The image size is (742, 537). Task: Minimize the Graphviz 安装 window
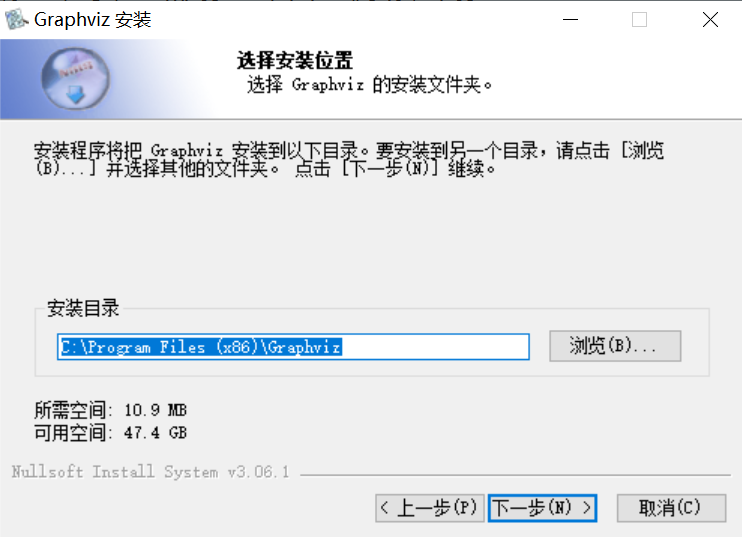pos(570,20)
